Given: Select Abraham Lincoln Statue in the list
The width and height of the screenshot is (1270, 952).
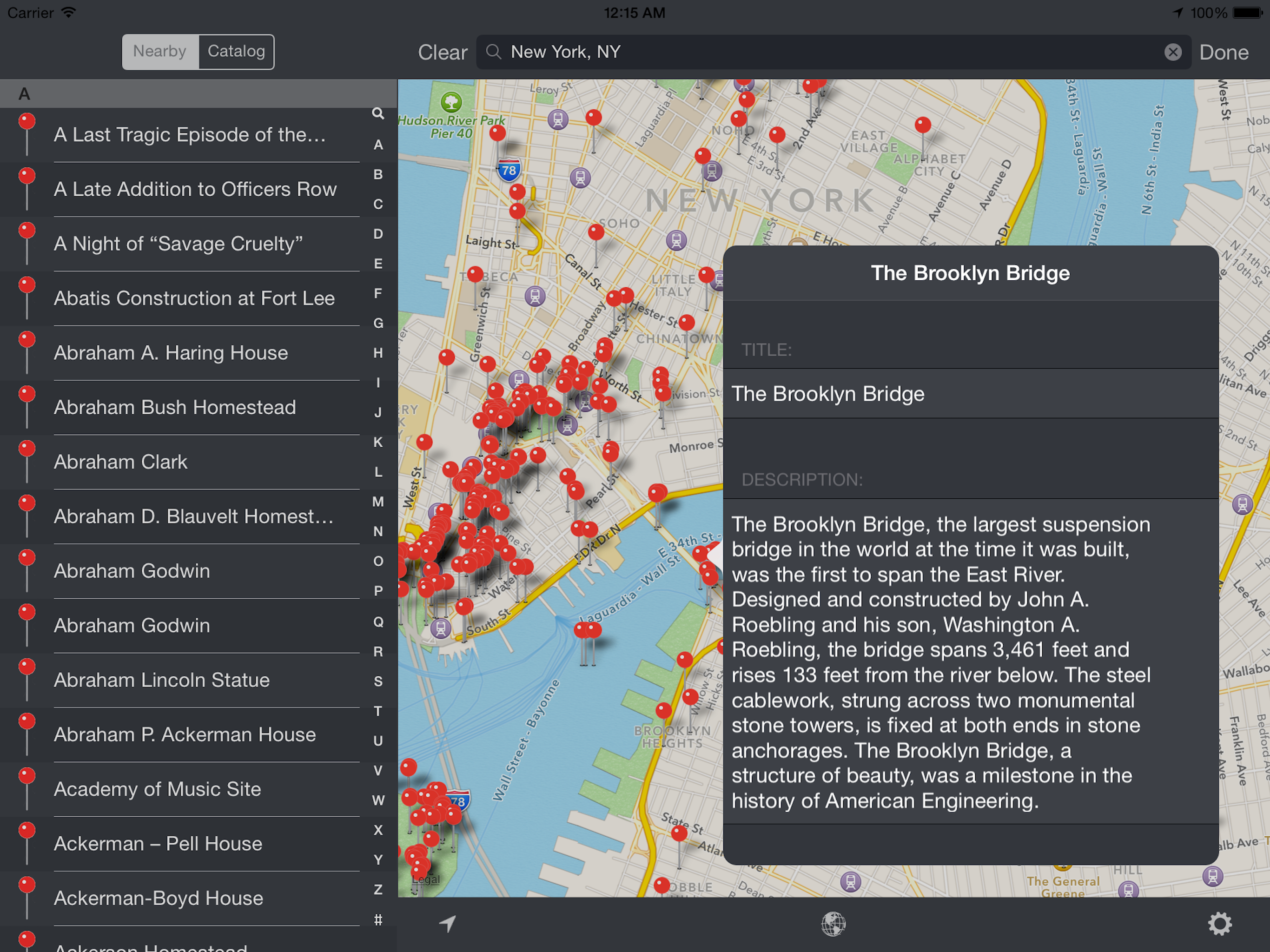Looking at the screenshot, I should (161, 680).
